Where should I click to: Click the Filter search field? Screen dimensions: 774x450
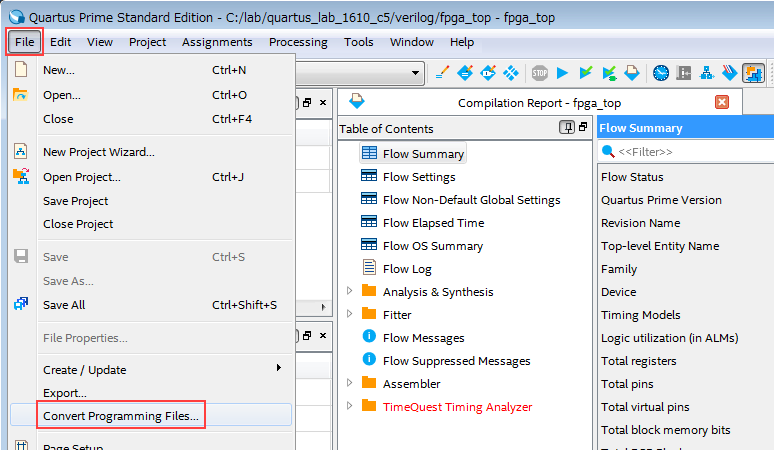point(690,152)
